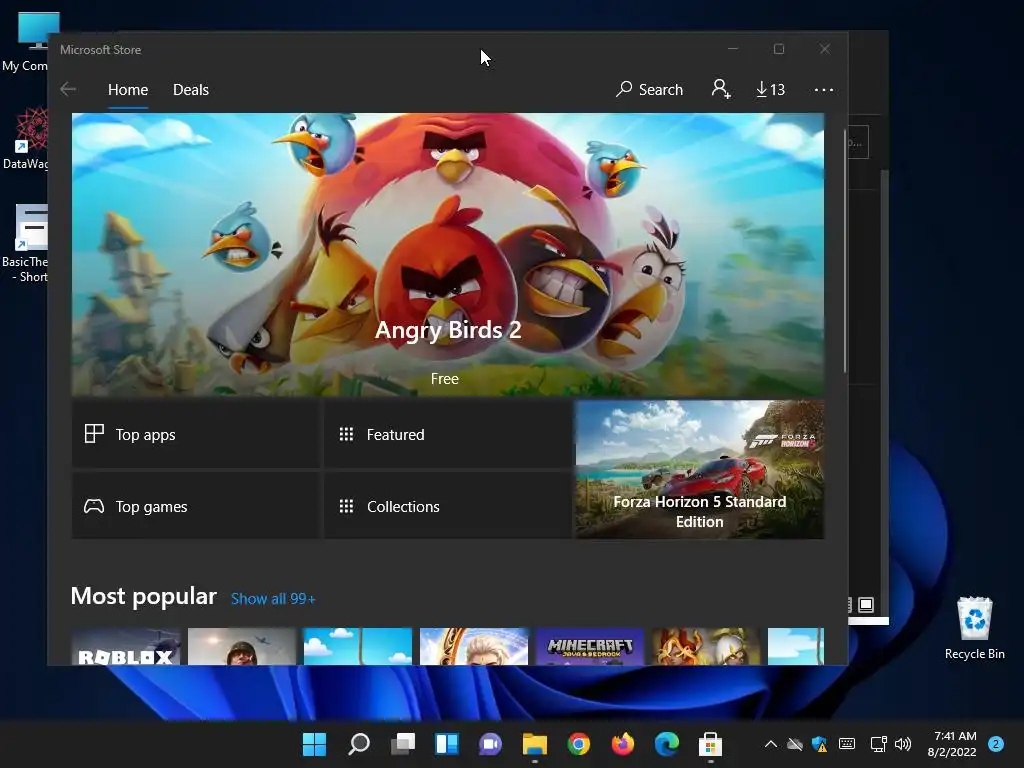Open the Featured category
Viewport: 1024px width, 768px height.
448,434
